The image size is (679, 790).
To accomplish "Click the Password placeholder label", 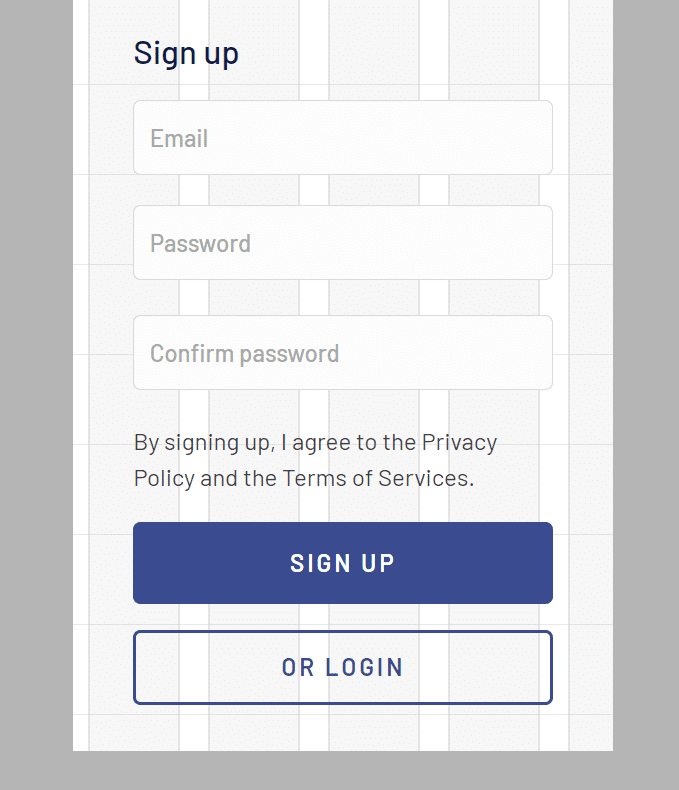I will 200,243.
